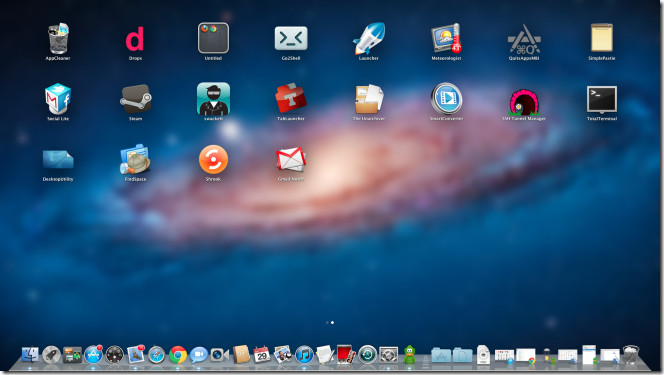Launch iPhoto from the Dock
Viewport: 664px width, 375px height.
click(282, 354)
